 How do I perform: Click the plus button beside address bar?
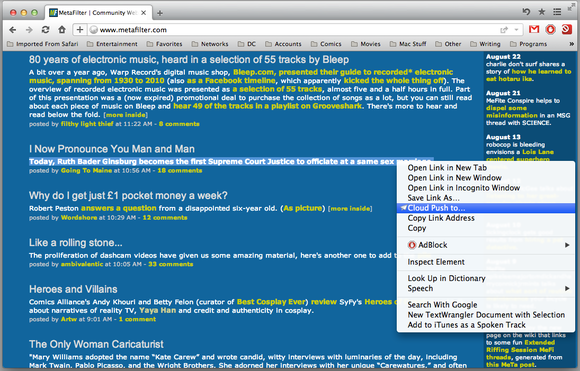point(80,30)
